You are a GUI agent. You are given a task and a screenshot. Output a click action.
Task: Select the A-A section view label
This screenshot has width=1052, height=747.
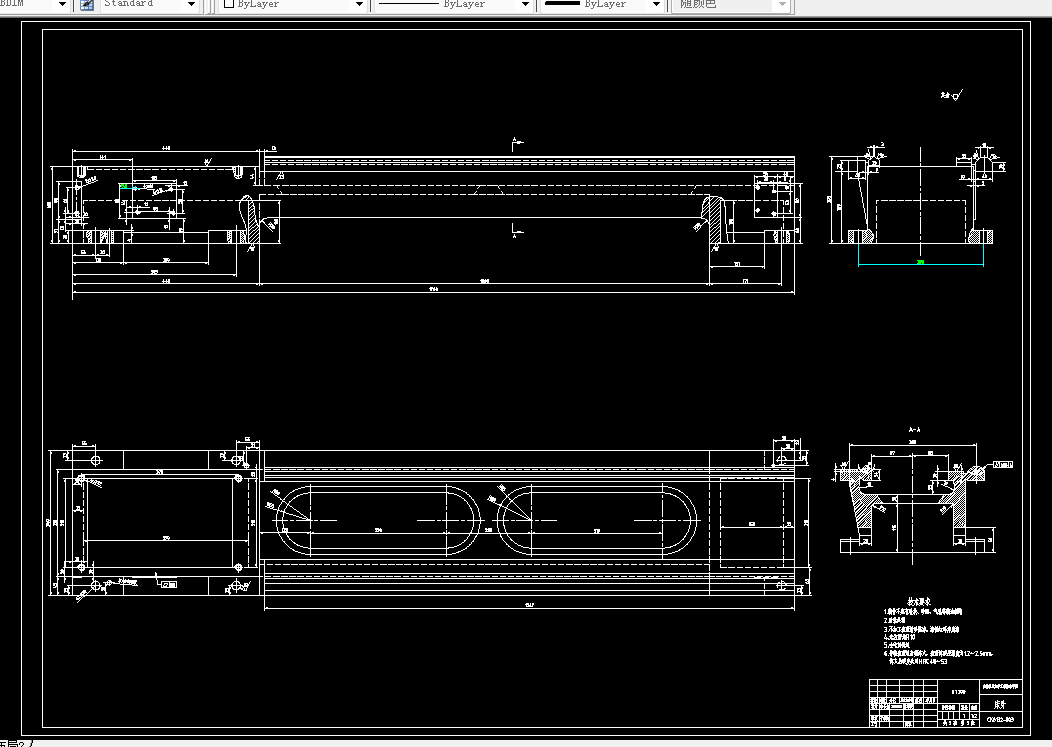pyautogui.click(x=914, y=430)
